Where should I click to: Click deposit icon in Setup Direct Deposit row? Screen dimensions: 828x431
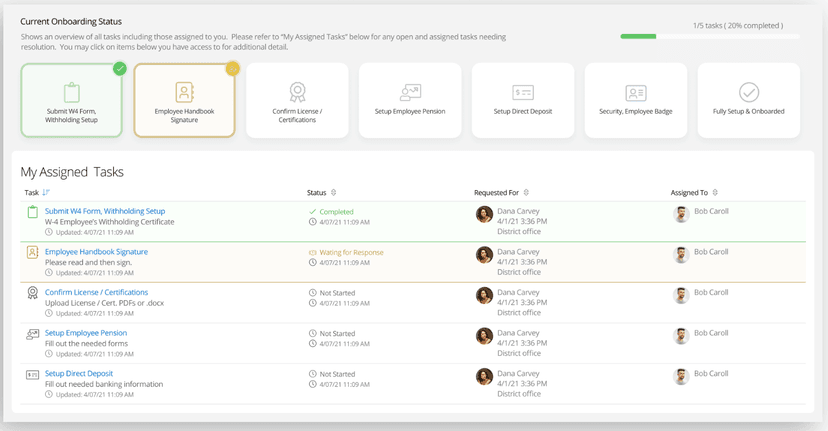[33, 374]
